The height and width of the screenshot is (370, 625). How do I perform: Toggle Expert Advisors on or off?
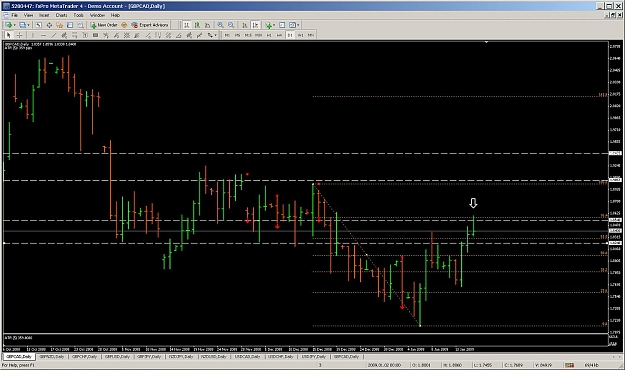click(150, 25)
